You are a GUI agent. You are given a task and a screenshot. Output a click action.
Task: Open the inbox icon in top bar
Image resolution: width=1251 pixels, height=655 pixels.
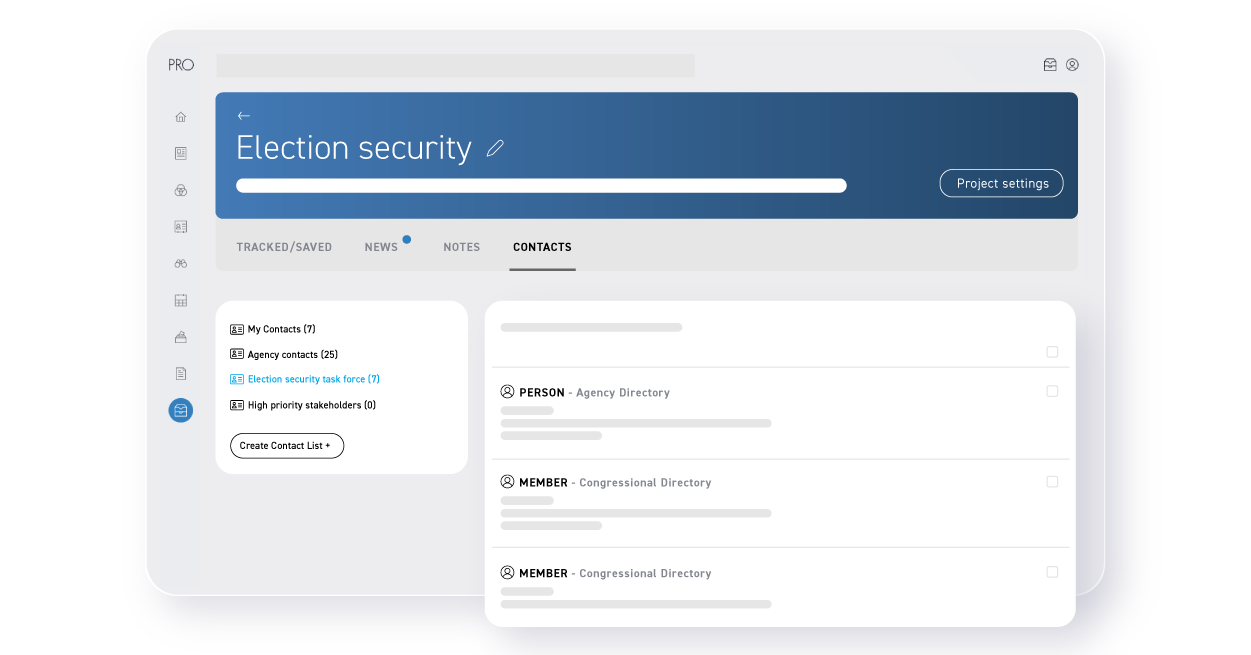coord(1049,64)
